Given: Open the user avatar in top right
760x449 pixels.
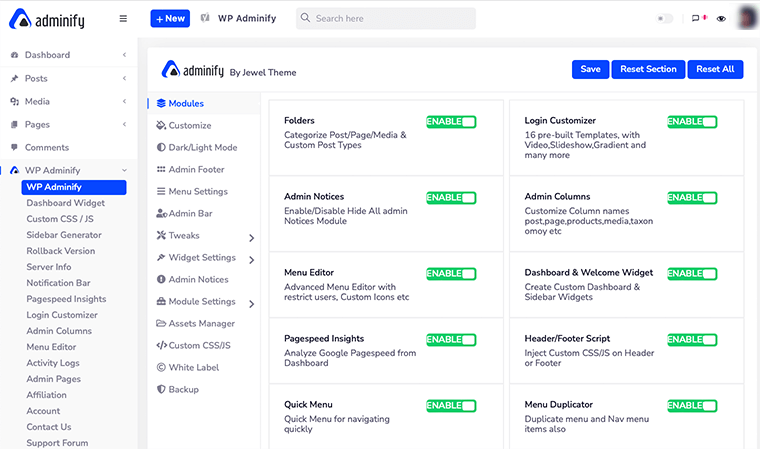Looking at the screenshot, I should pos(748,18).
